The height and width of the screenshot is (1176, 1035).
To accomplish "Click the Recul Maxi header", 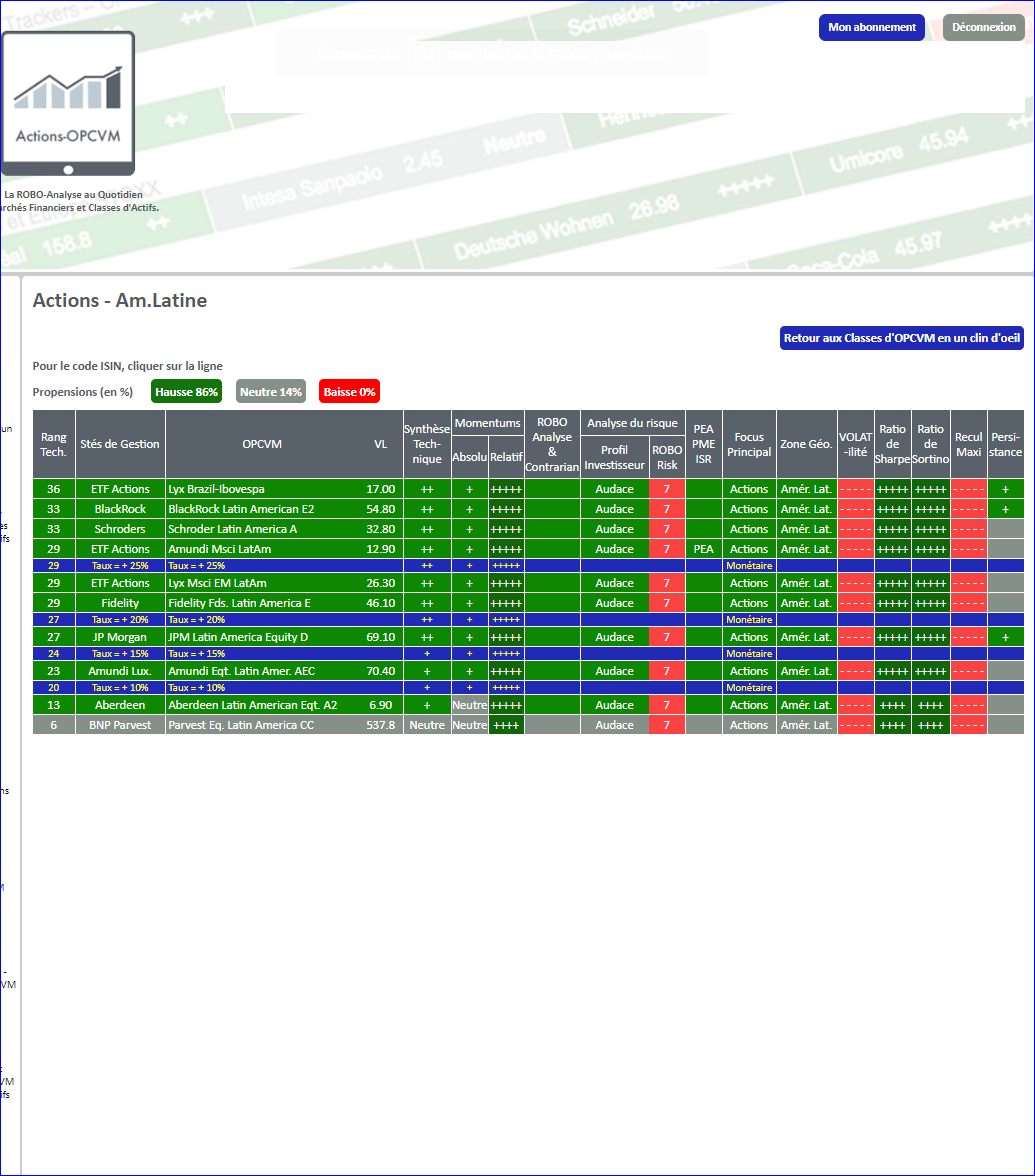I will pos(969,444).
